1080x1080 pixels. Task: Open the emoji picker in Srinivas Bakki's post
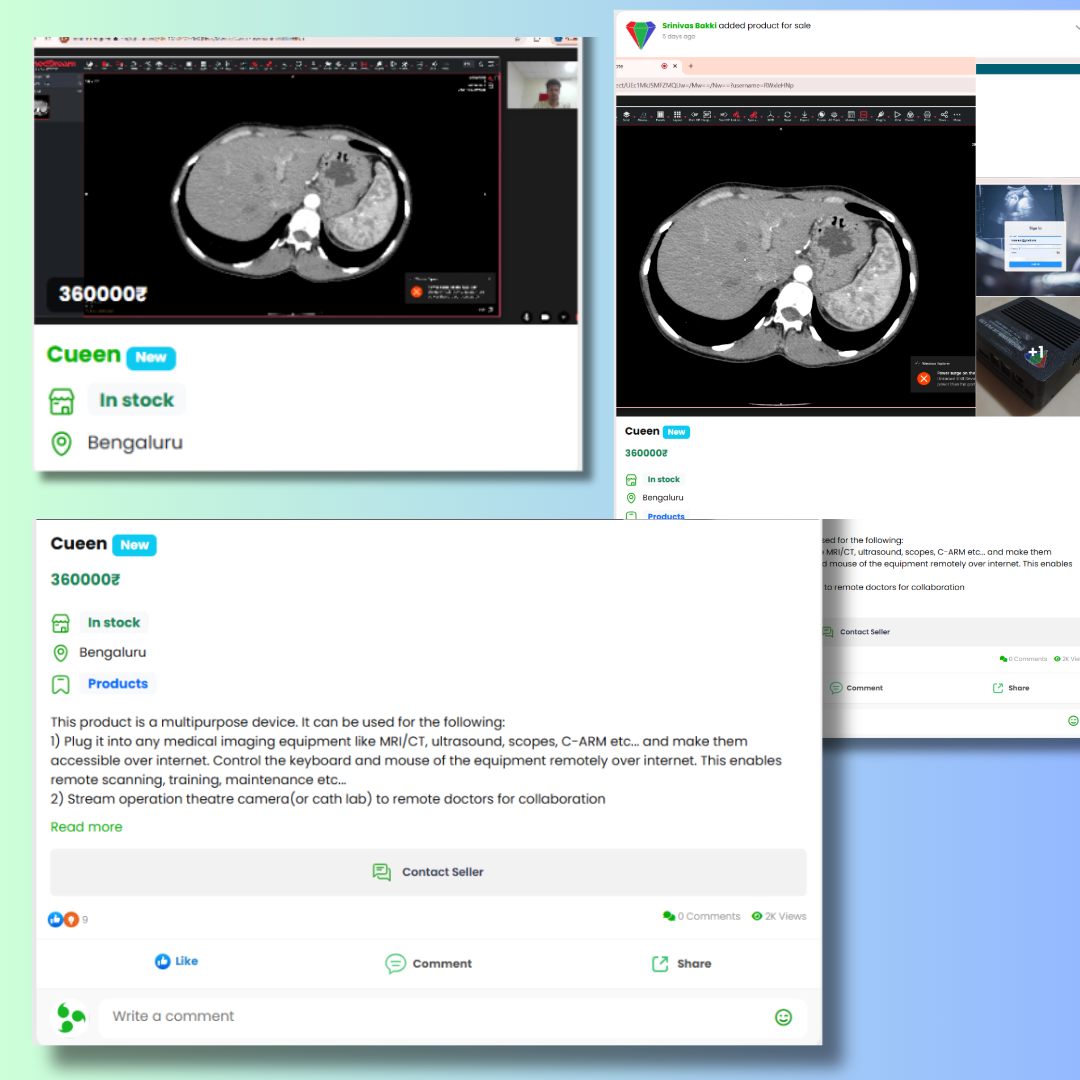tap(1072, 720)
